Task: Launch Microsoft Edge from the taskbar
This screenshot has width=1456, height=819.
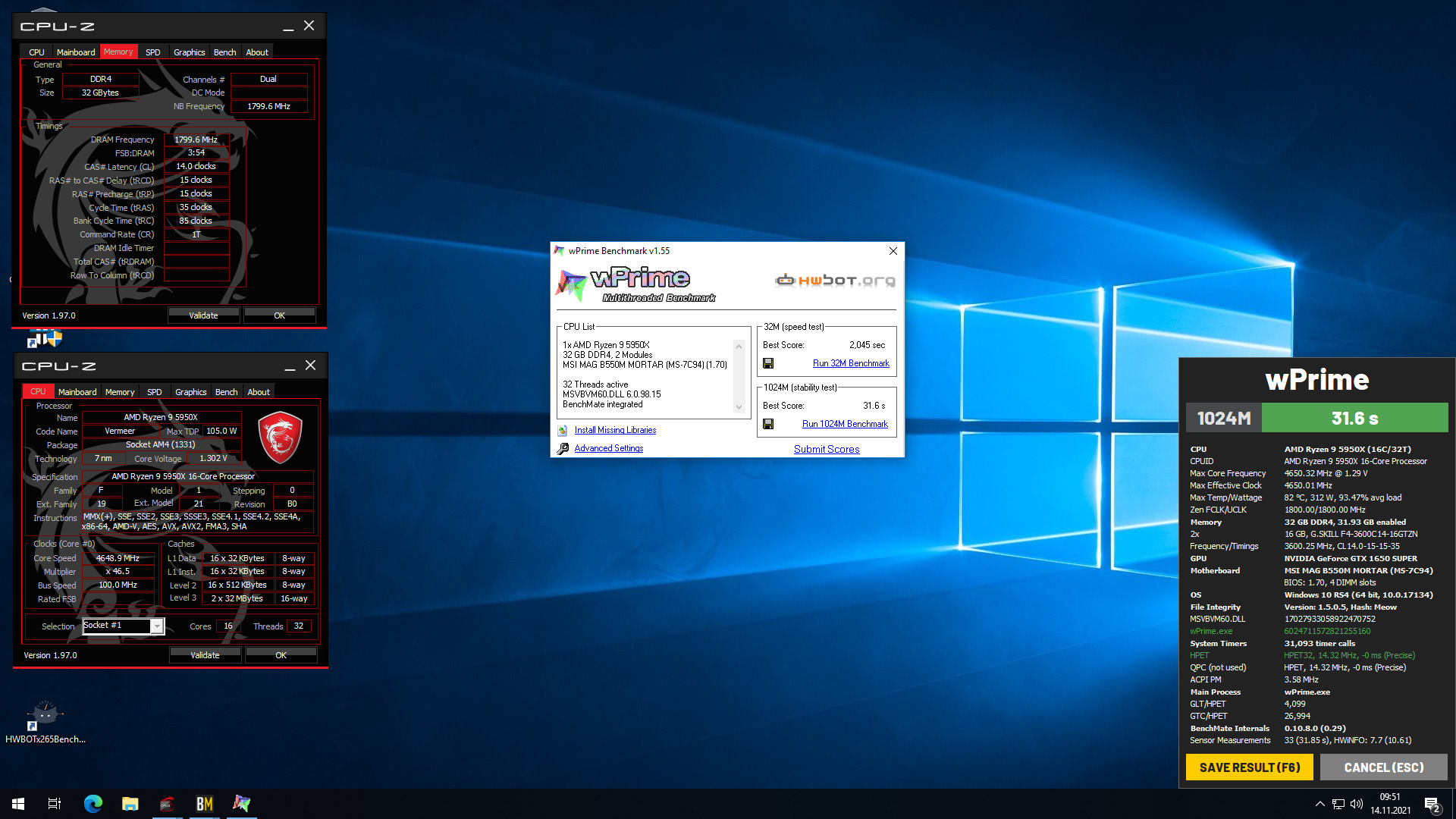Action: (93, 804)
